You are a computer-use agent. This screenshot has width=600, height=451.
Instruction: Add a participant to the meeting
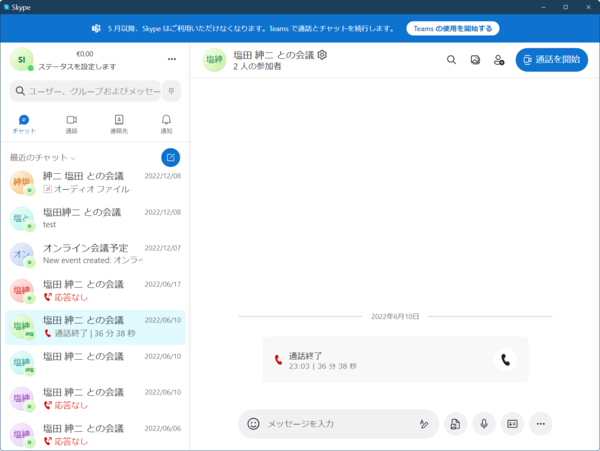click(499, 60)
